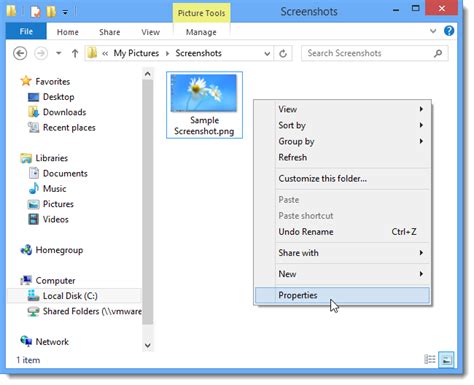
Task: Go up one folder level
Action: click(x=75, y=53)
